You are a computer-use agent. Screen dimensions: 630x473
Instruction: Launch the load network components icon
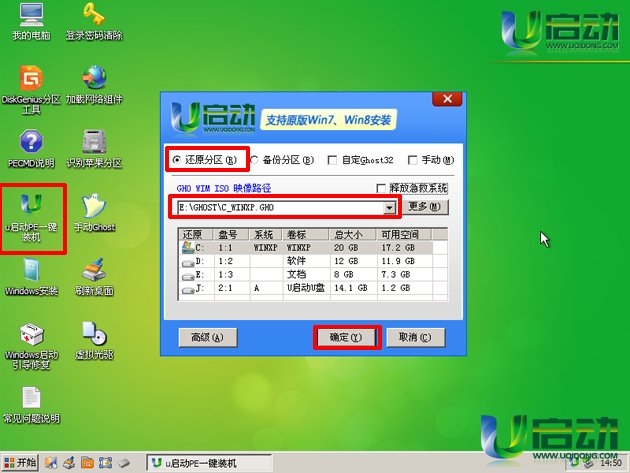pyautogui.click(x=94, y=84)
